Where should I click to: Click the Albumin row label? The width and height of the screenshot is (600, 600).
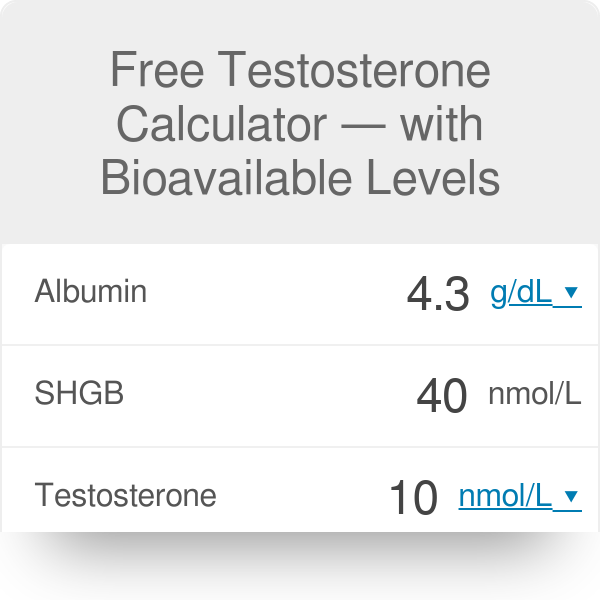click(x=91, y=292)
